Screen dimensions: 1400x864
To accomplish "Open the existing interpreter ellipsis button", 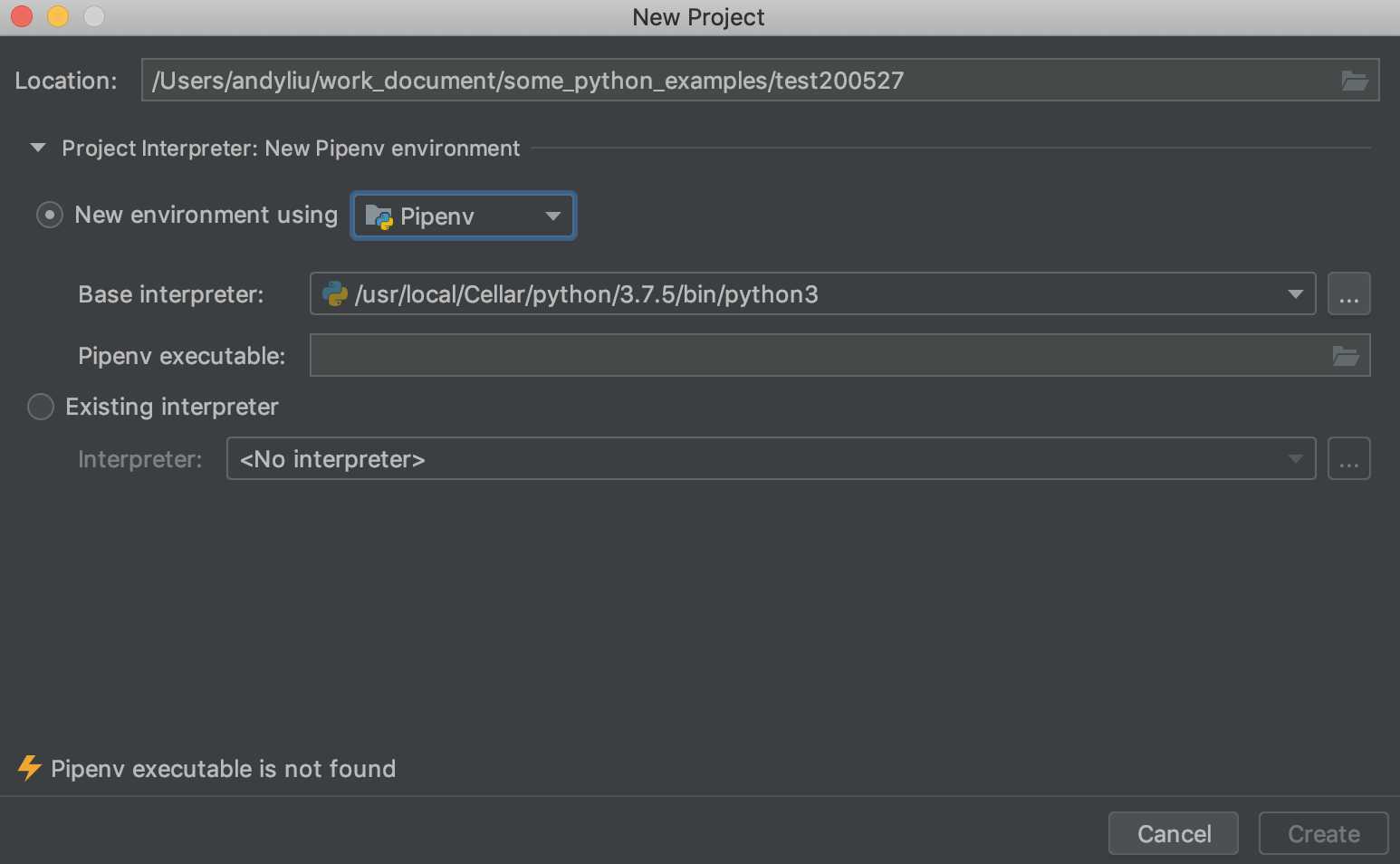I will (1348, 459).
